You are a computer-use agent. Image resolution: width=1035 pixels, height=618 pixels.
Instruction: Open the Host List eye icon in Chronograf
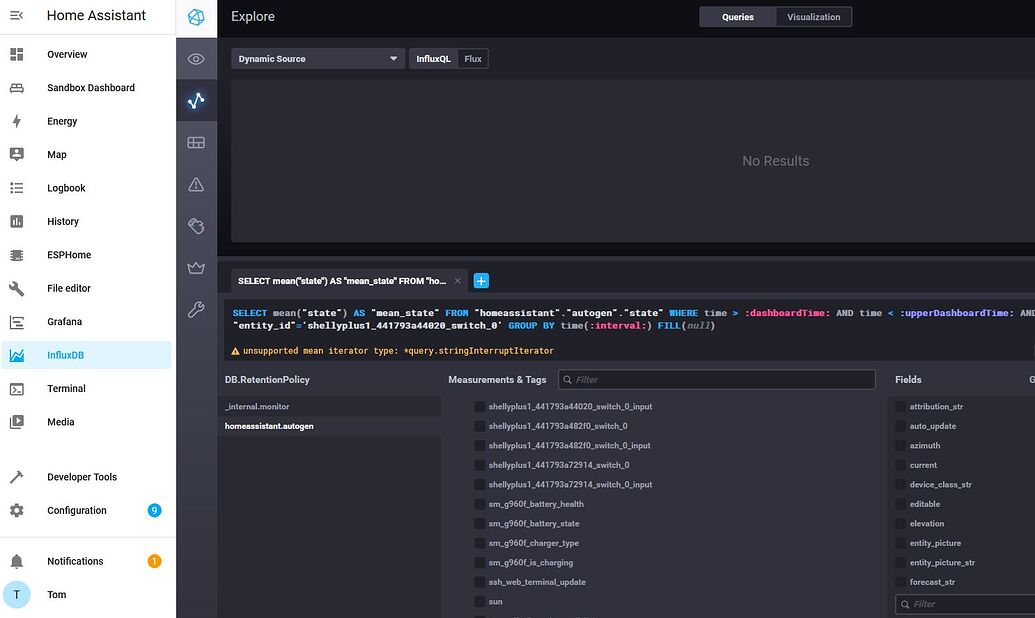[x=196, y=58]
